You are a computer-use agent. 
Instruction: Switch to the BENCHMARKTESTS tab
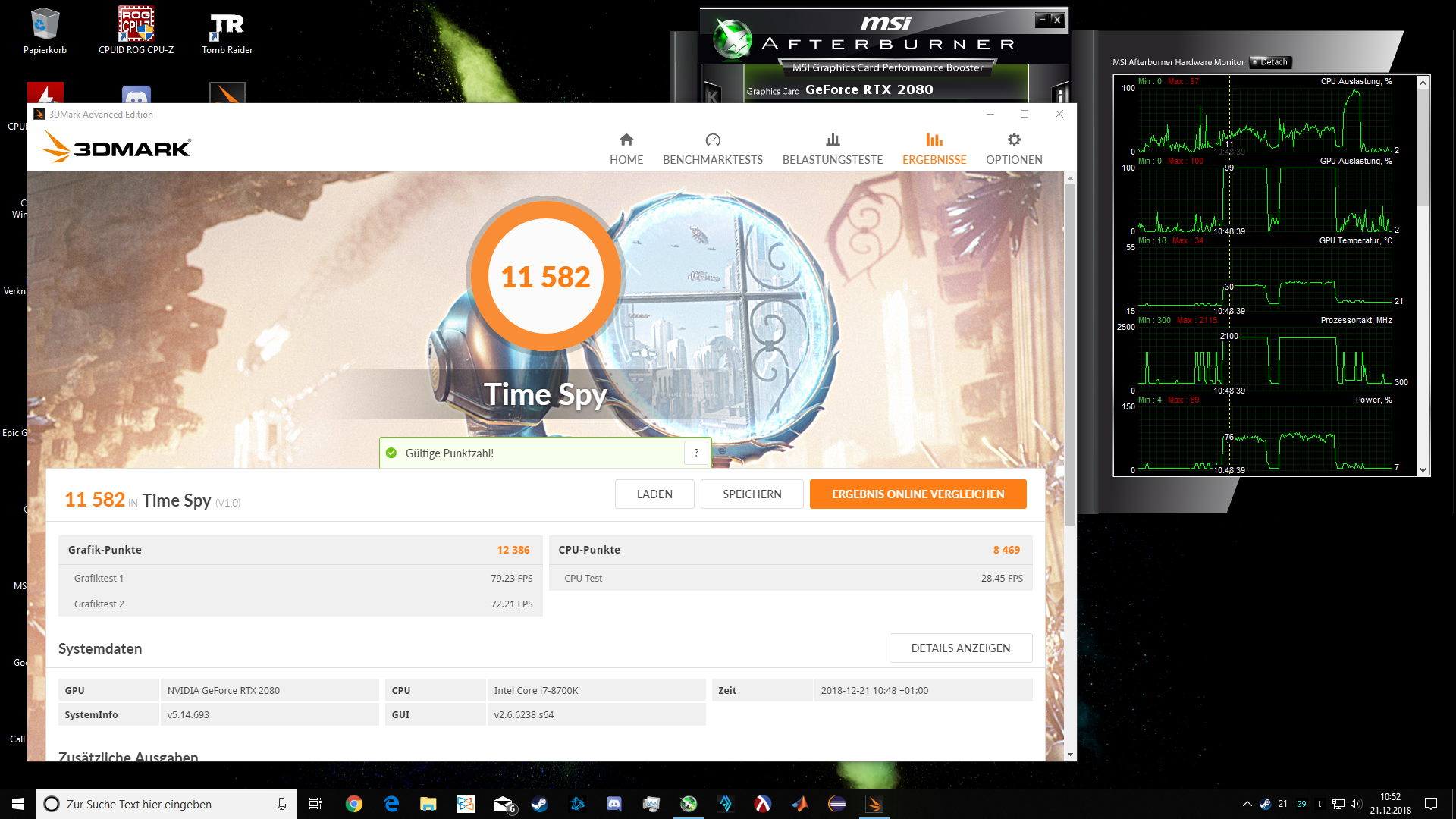712,149
